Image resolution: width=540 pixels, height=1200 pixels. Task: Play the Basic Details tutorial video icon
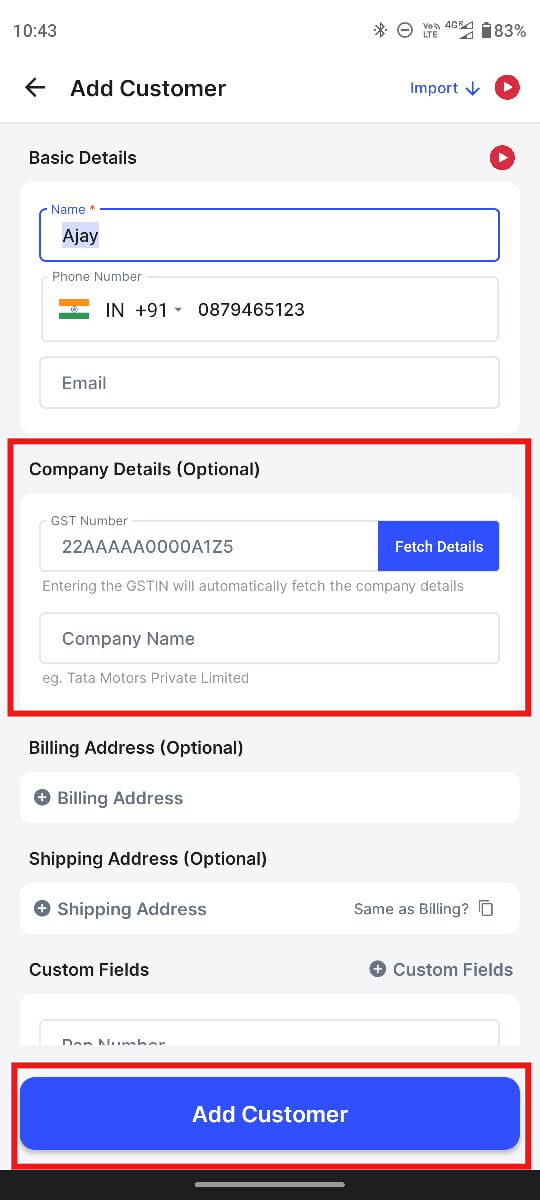pos(502,158)
